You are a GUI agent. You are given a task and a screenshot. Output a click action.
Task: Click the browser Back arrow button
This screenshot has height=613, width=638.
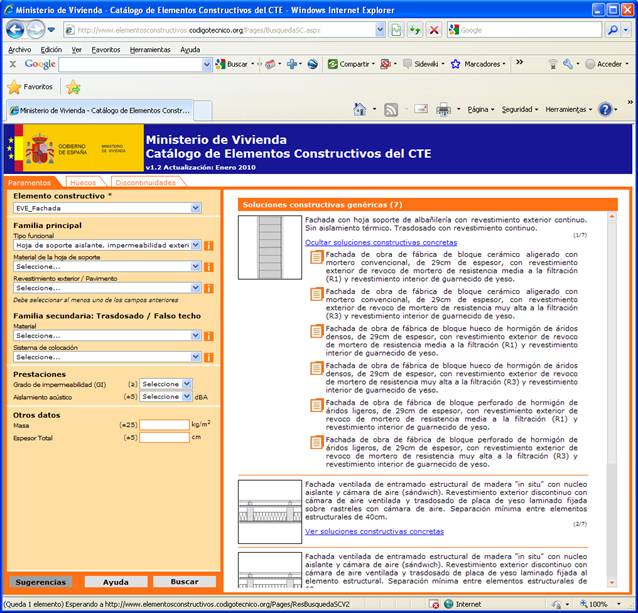[15, 30]
